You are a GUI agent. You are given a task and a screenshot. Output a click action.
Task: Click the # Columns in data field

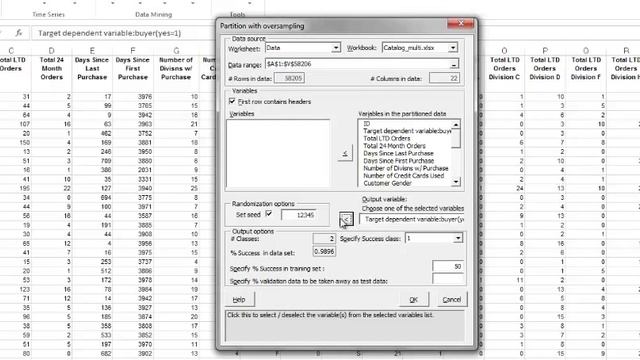[444, 78]
